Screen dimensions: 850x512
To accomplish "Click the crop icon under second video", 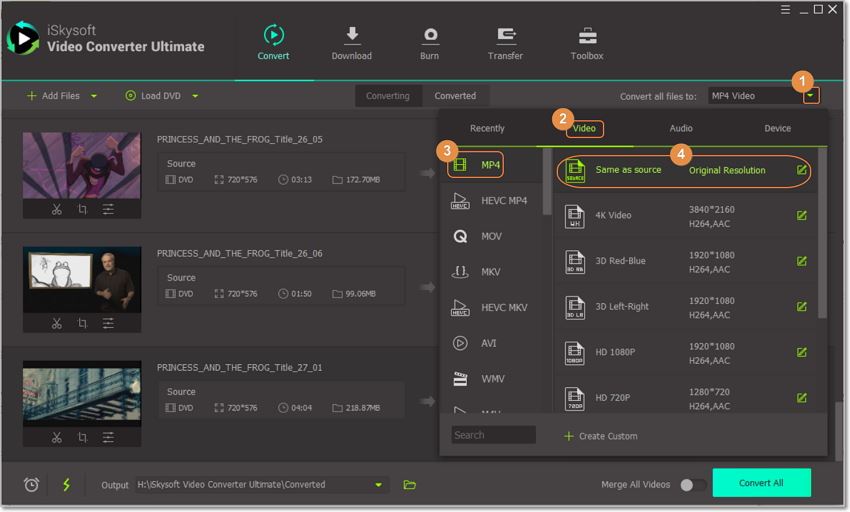I will pyautogui.click(x=82, y=323).
